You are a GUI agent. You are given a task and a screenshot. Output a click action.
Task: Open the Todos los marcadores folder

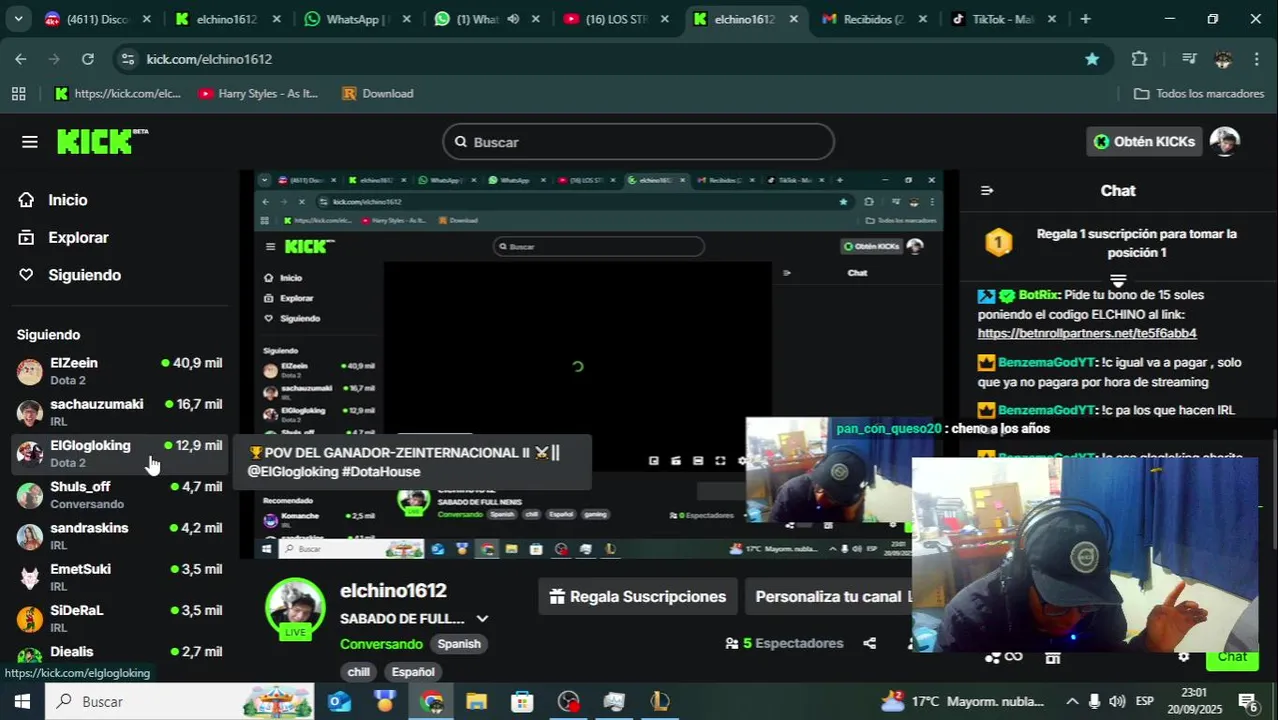tap(1199, 93)
